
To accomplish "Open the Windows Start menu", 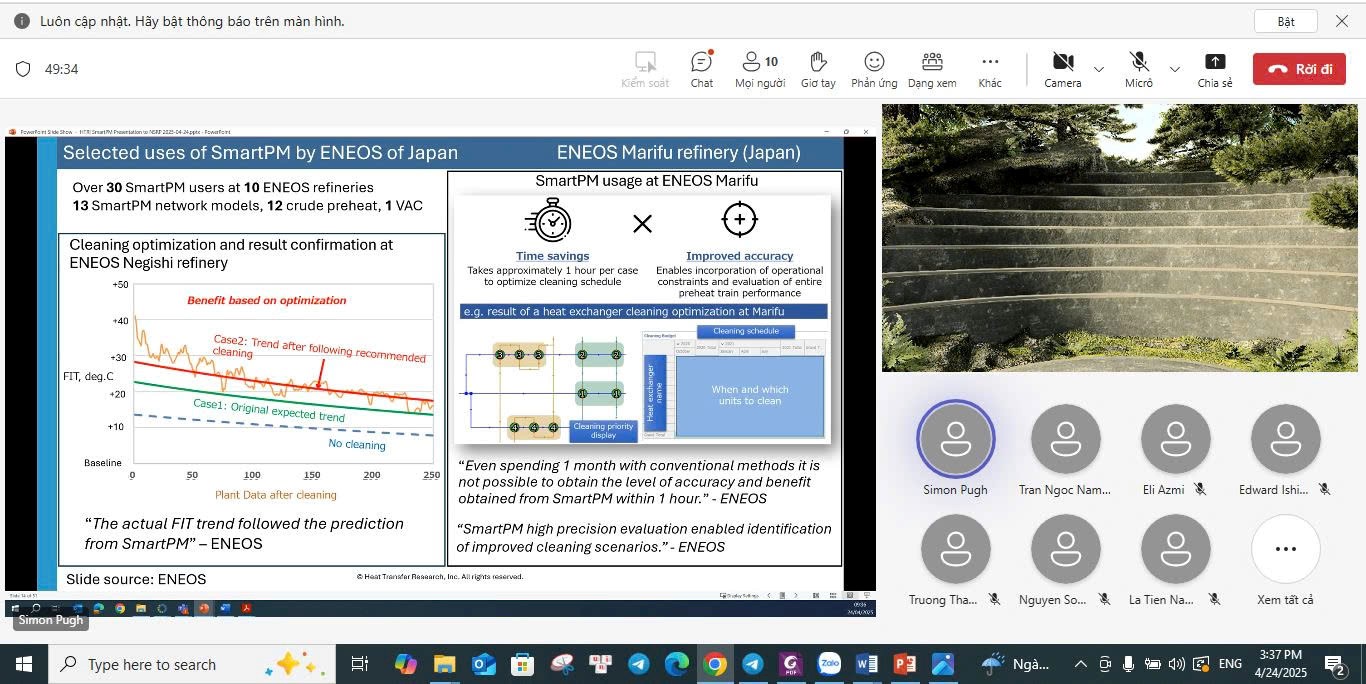I will pos(23,664).
